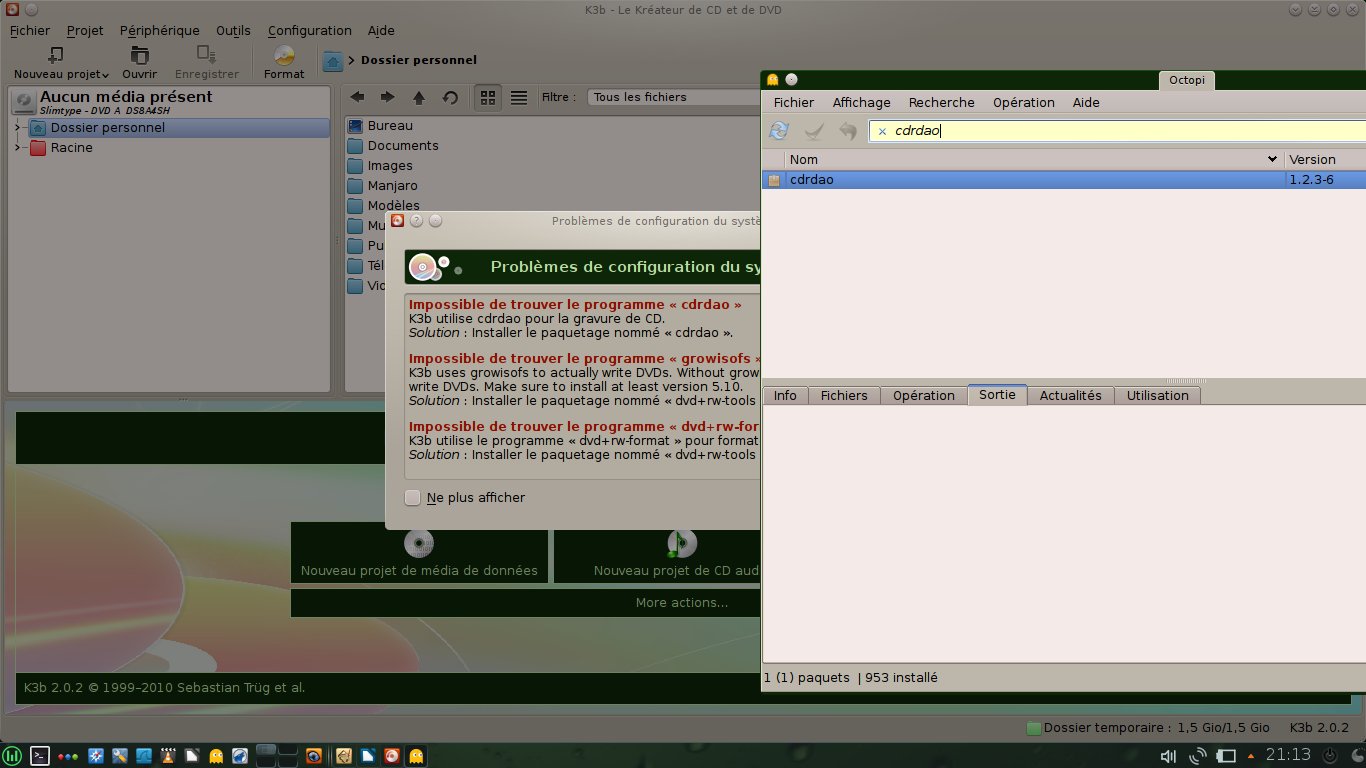
Task: Click the help '?' button on the problems dialog title bar
Action: tap(417, 221)
